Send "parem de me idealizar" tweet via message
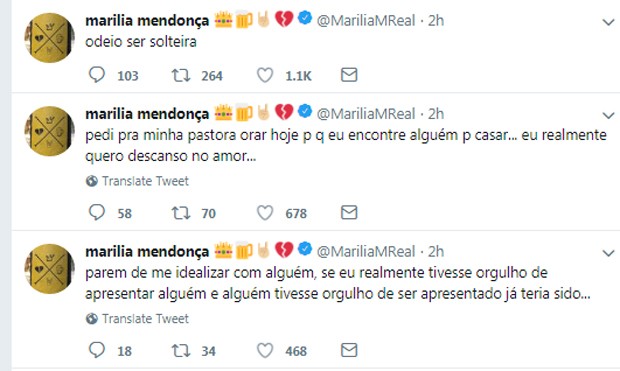Screen dimensions: 620x371 (x=349, y=350)
